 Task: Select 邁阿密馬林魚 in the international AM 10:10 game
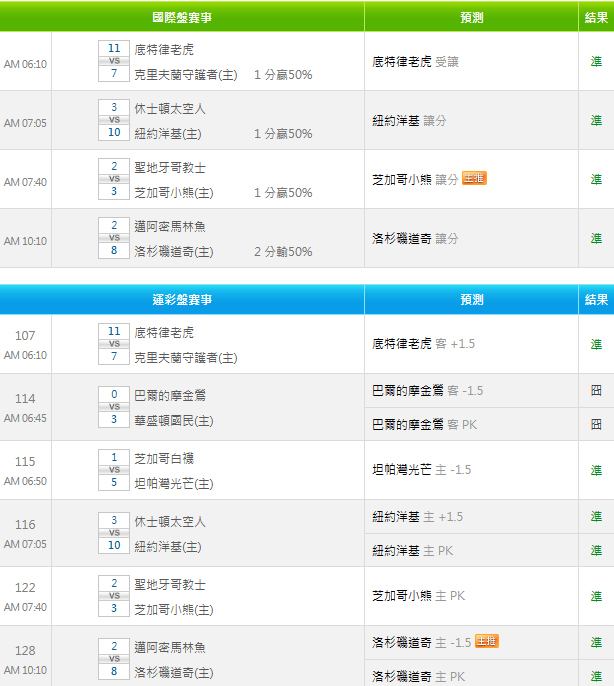170,227
